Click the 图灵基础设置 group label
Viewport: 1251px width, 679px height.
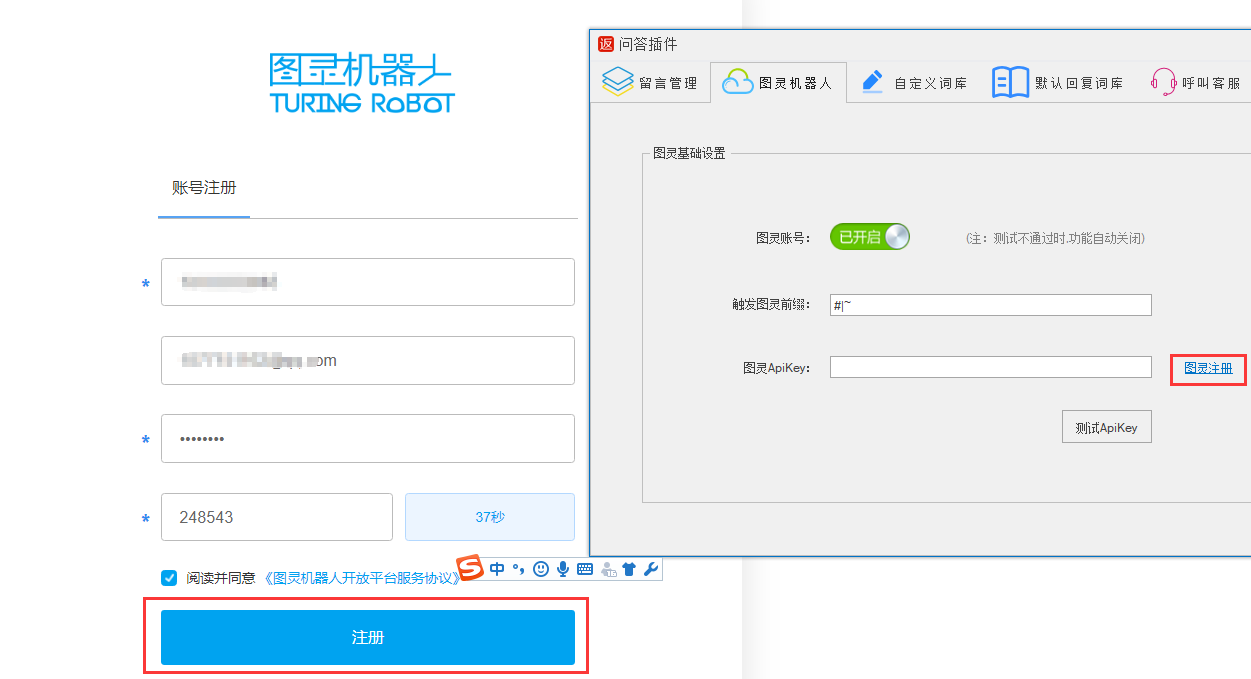pyautogui.click(x=689, y=153)
